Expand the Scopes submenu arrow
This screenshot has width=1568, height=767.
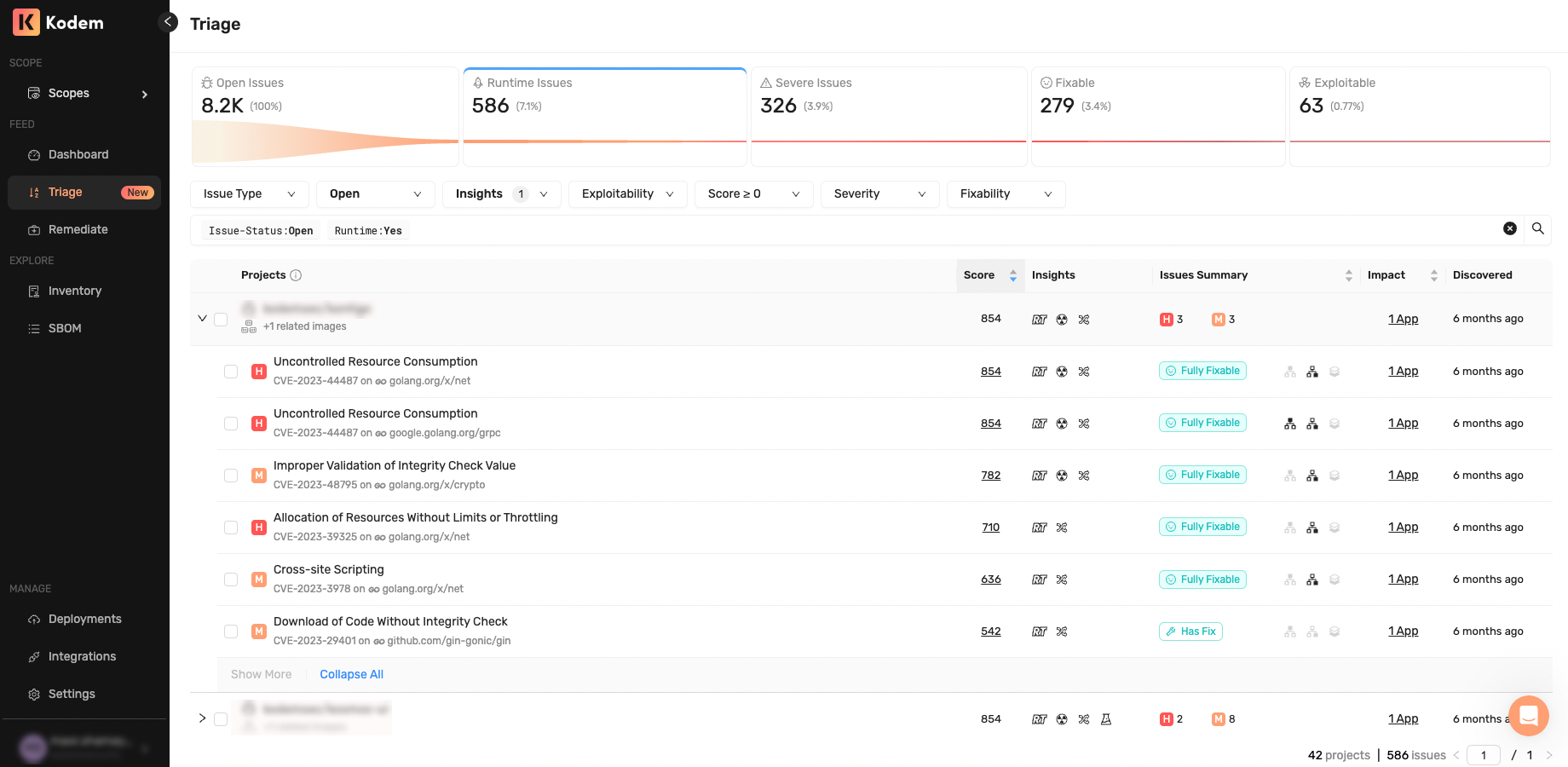coord(145,94)
